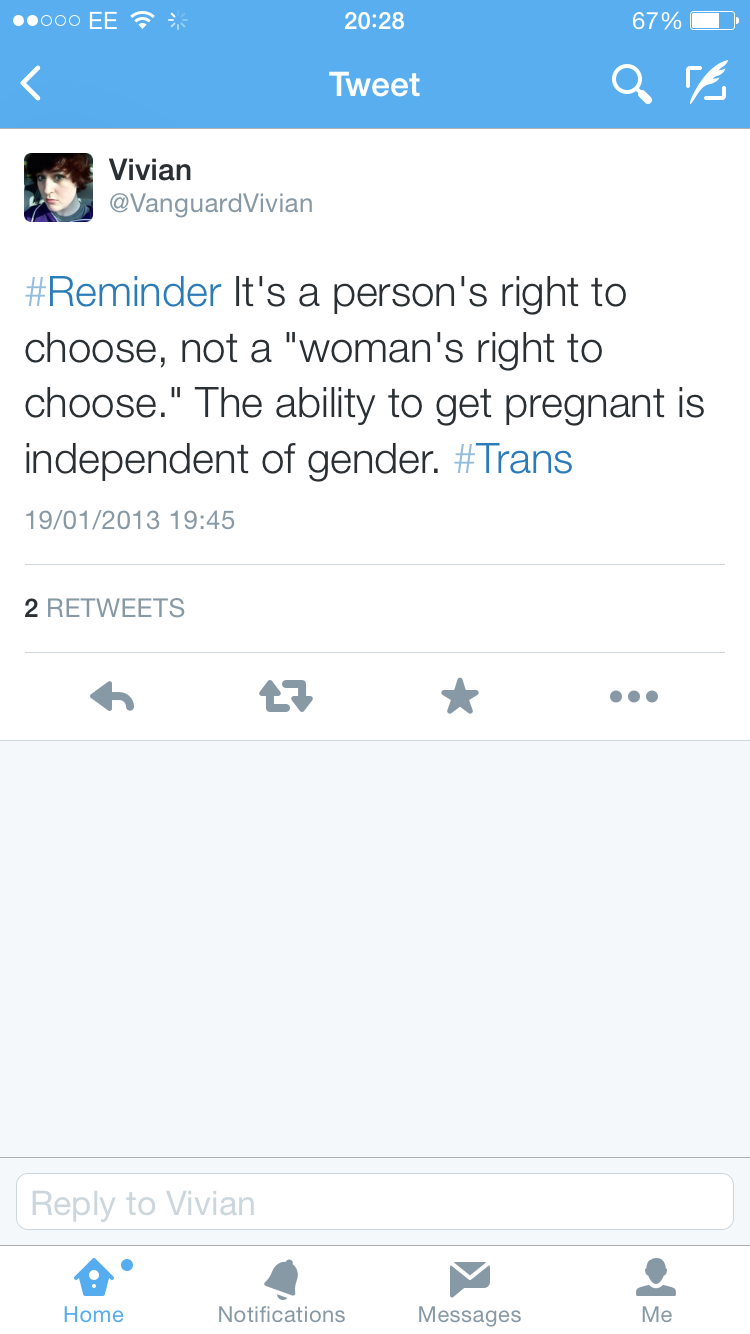Tap the Wi-Fi status icon

coord(143,21)
